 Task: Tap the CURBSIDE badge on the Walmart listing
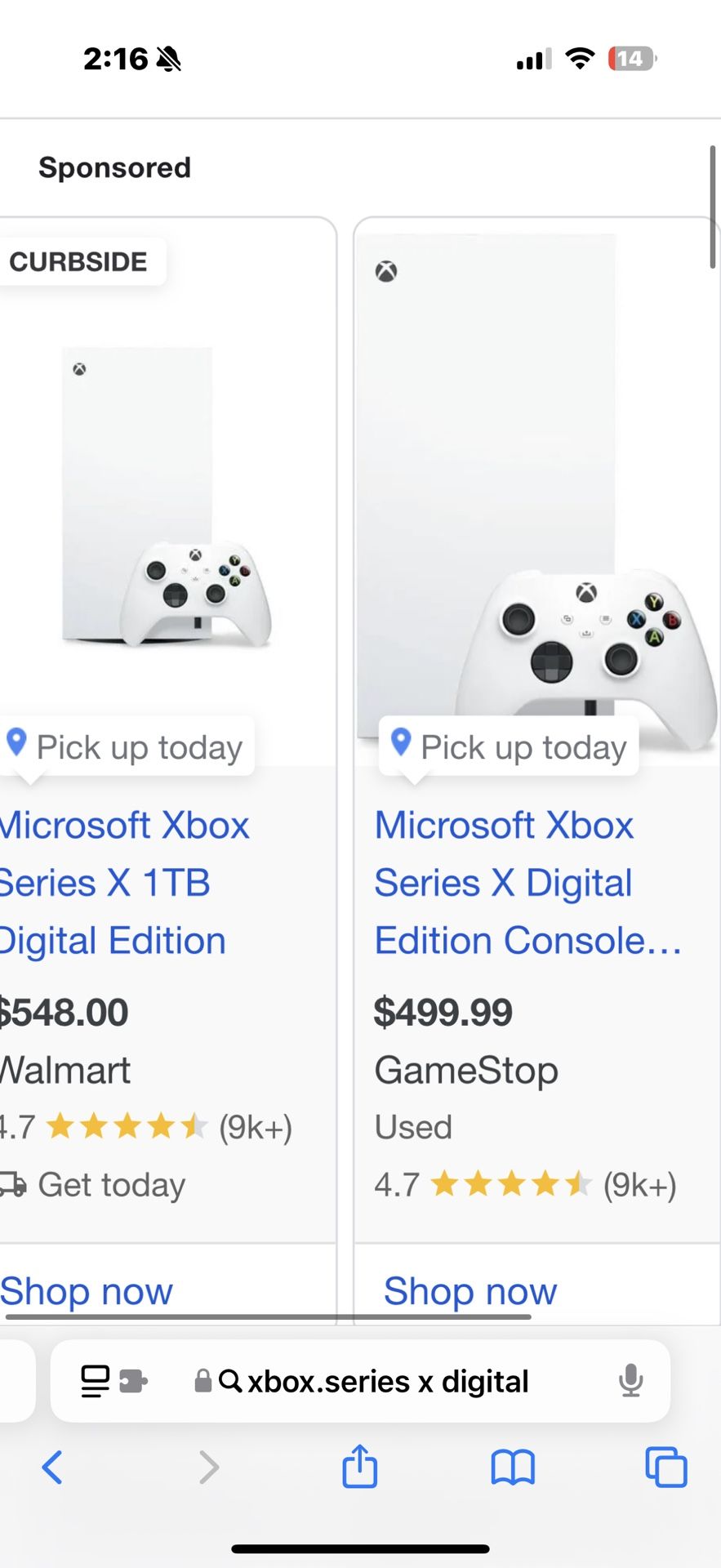[79, 261]
